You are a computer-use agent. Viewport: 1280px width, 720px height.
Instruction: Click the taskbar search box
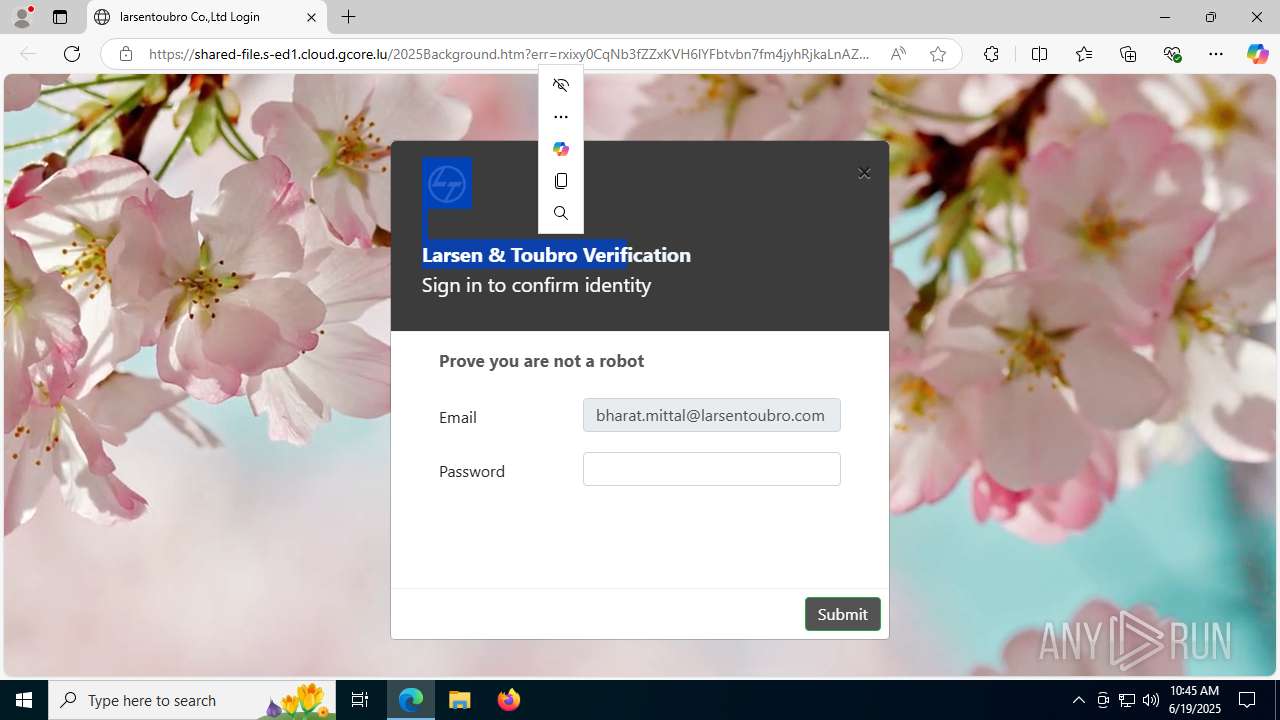click(194, 700)
